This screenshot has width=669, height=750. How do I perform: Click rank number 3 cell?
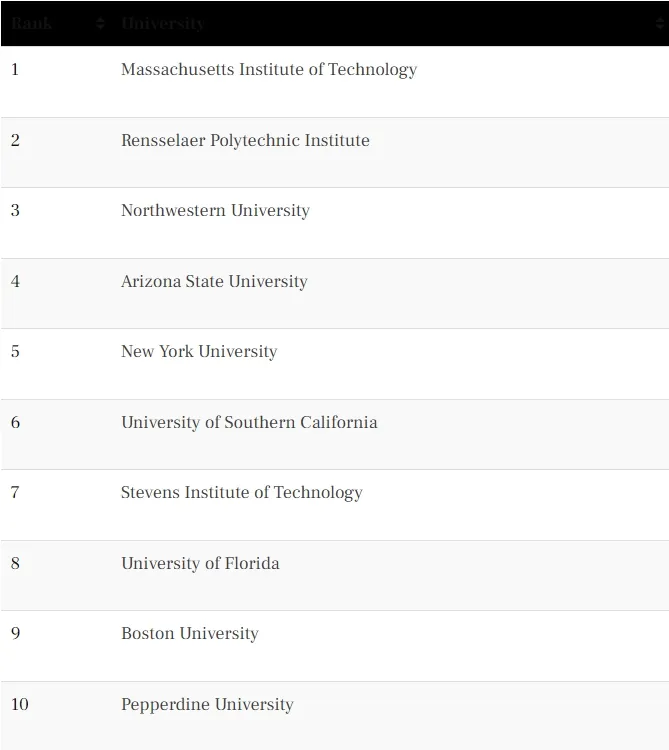[15, 211]
